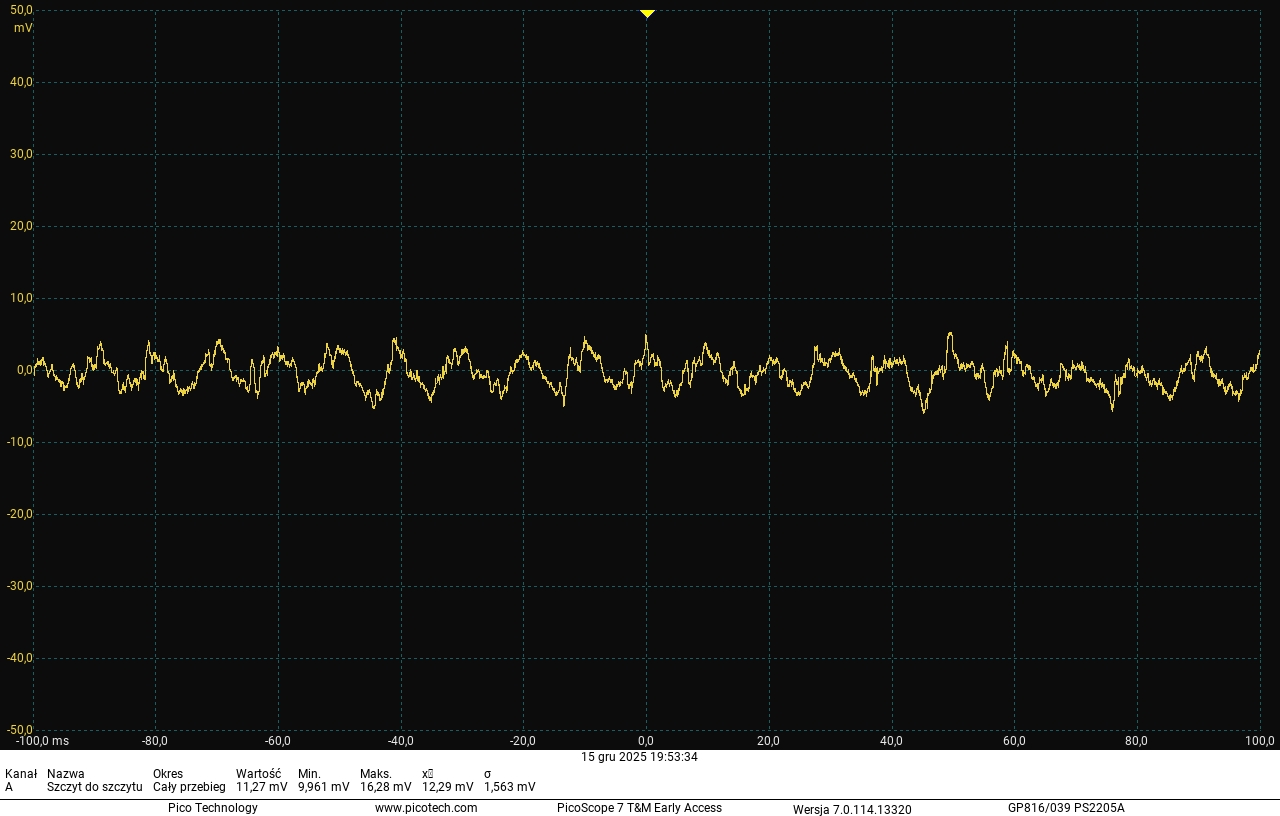Screen dimensions: 1280x816
Task: Click the 11,27 mV measurement value
Action: click(x=261, y=787)
